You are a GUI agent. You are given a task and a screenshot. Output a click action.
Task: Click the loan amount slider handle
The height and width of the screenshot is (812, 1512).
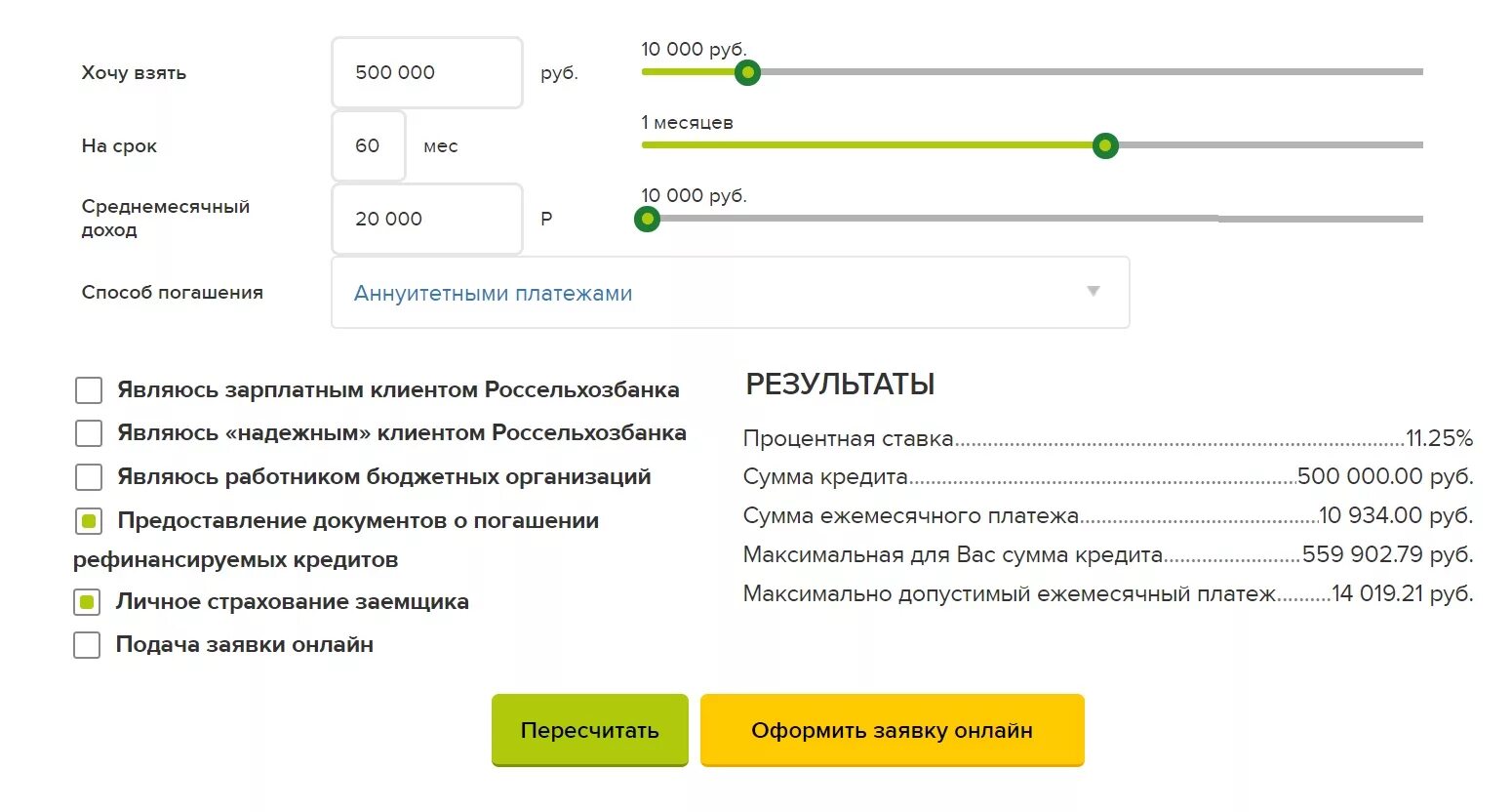coord(747,72)
